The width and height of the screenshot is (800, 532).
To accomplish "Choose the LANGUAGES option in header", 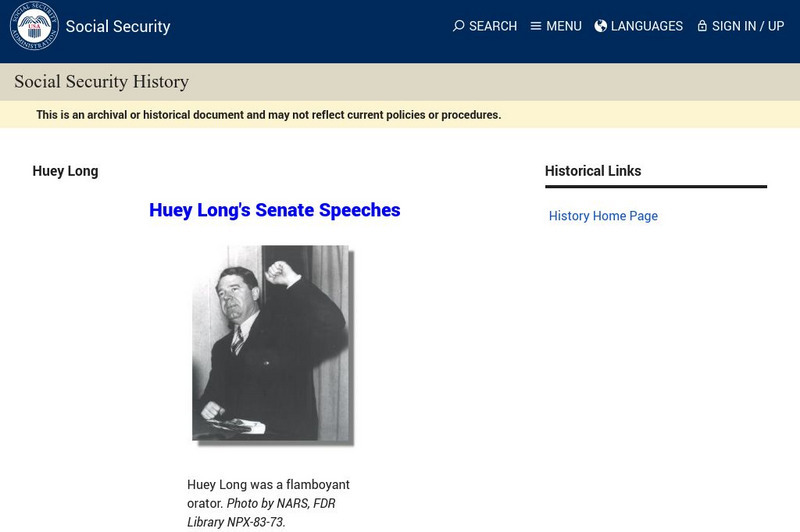I will (647, 26).
